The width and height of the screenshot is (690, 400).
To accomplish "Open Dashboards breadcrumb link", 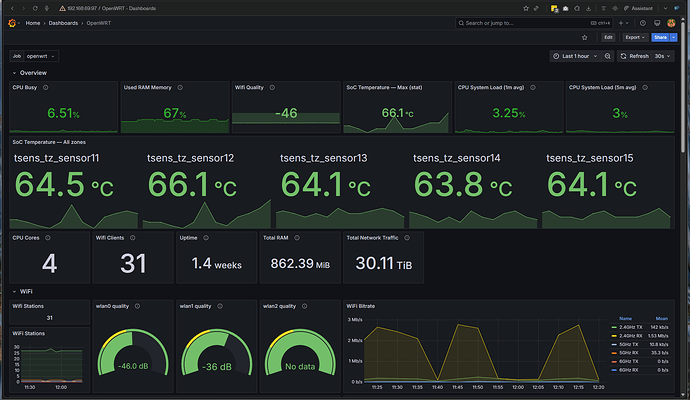I will [x=63, y=23].
